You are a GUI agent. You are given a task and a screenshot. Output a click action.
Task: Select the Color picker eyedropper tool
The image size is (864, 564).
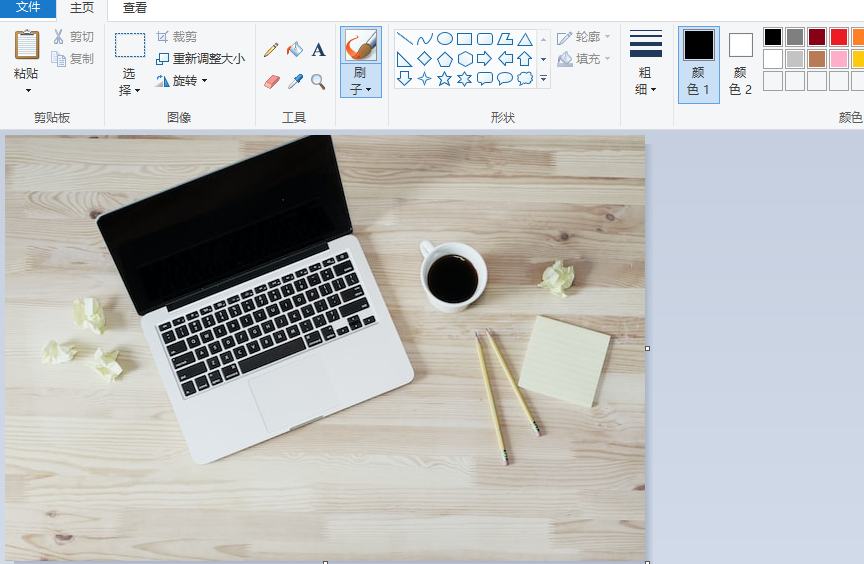click(295, 82)
